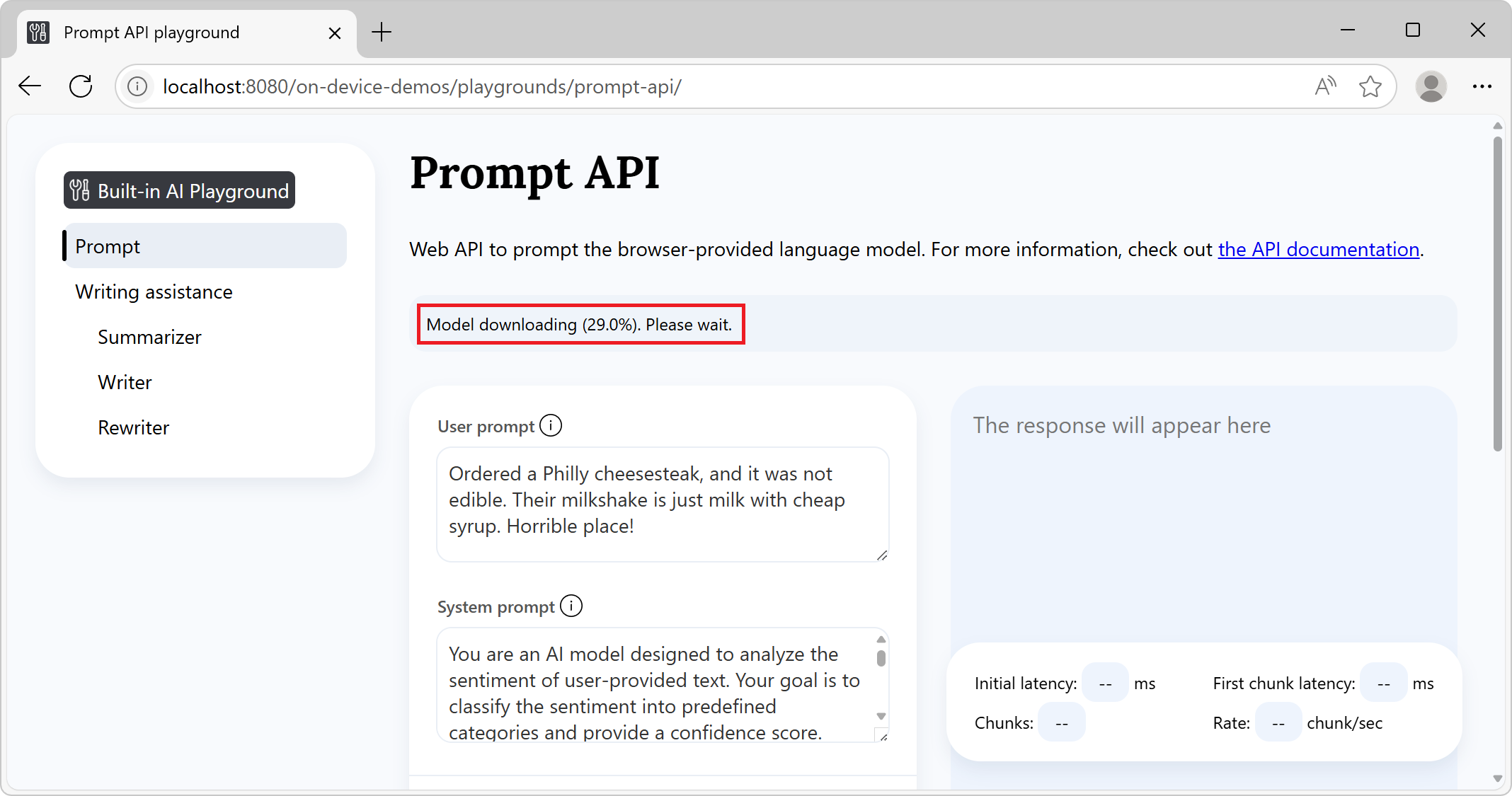Viewport: 1512px width, 796px height.
Task: Click the browser back arrow
Action: (30, 86)
